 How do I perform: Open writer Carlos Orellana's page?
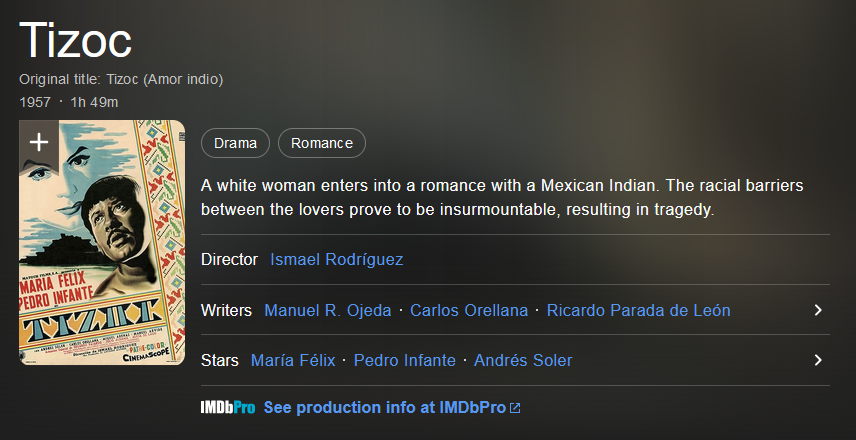[x=469, y=310]
